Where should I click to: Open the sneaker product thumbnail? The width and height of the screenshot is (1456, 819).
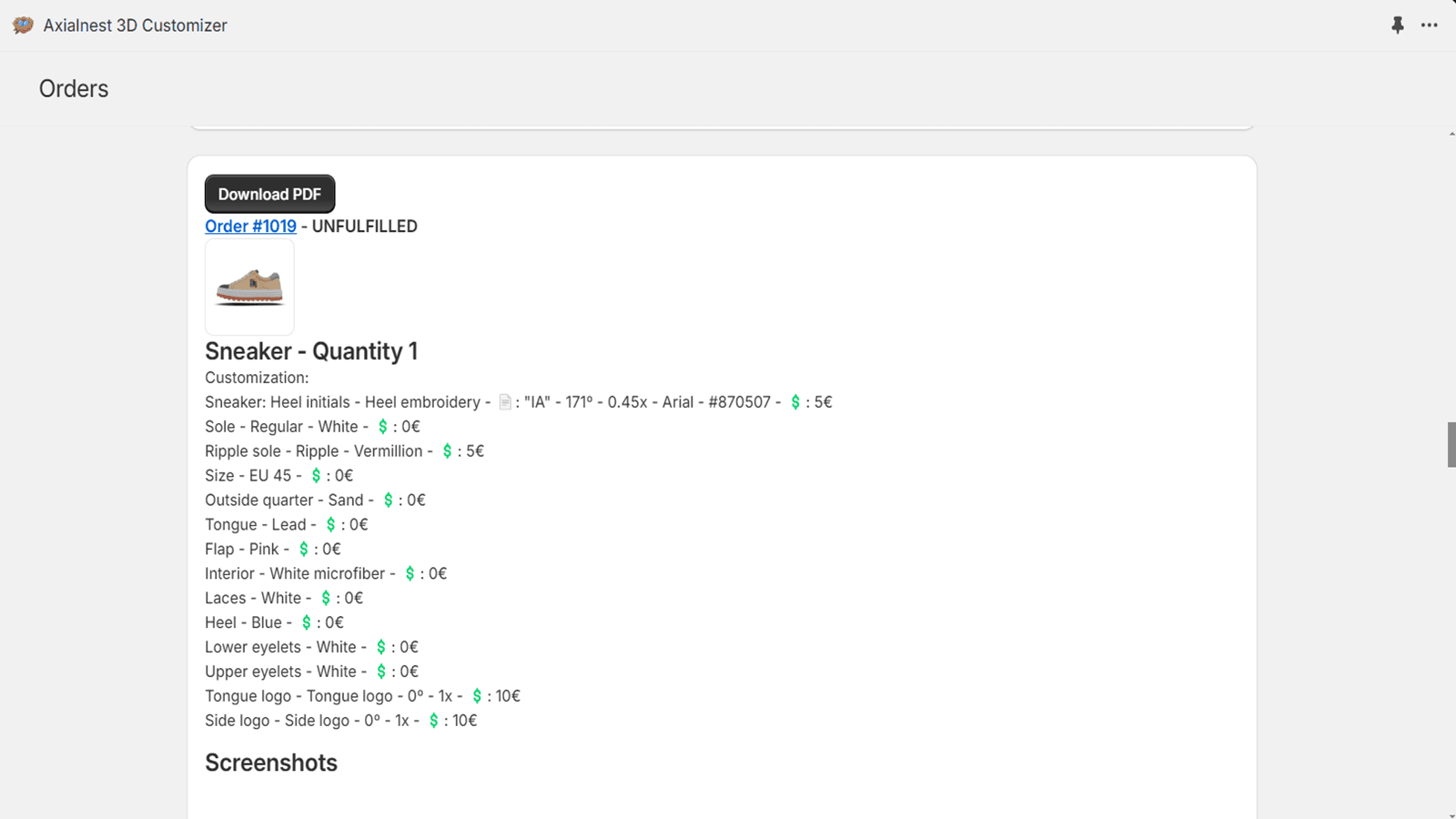[249, 288]
